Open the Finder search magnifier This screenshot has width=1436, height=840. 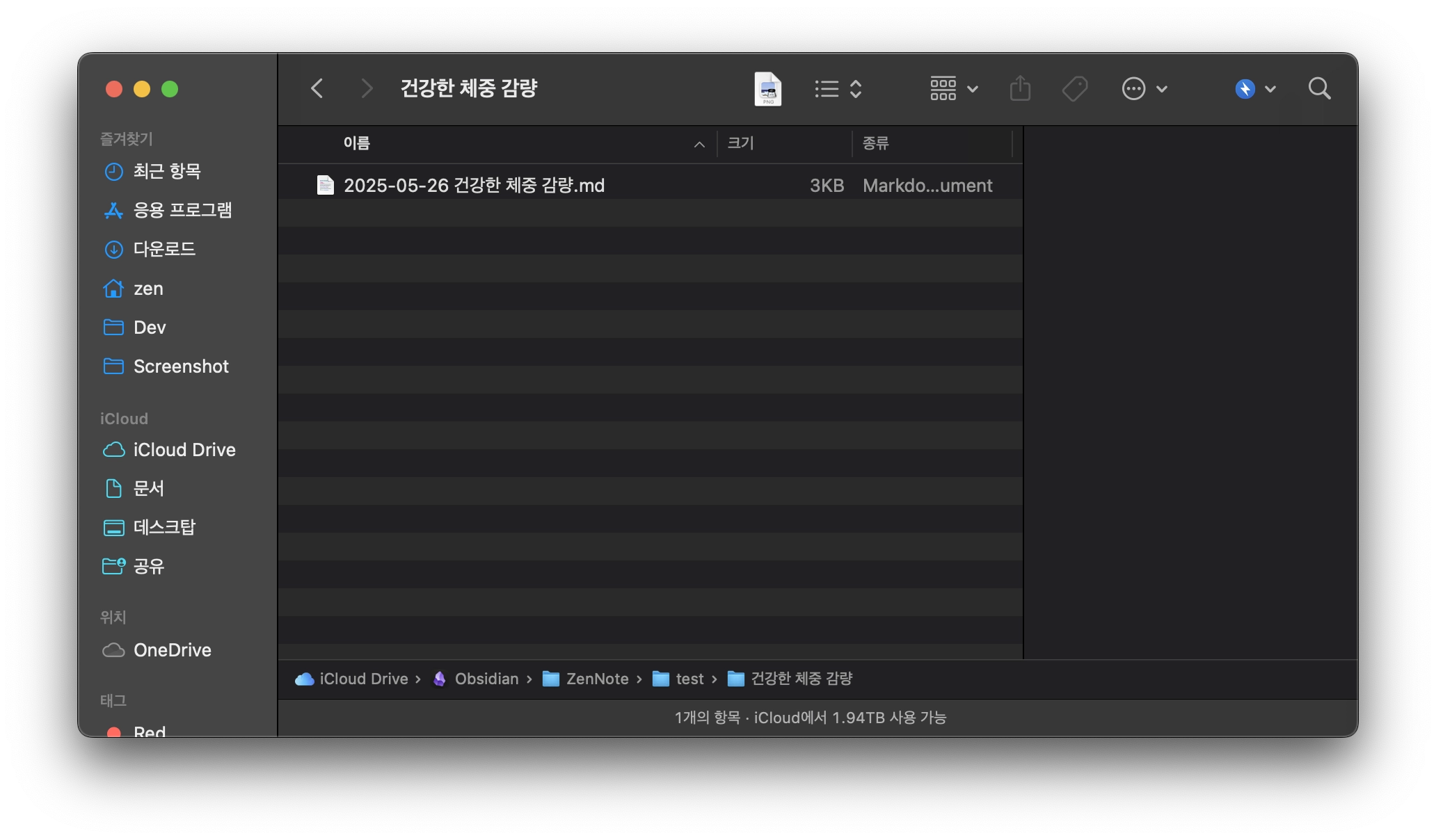click(1319, 89)
